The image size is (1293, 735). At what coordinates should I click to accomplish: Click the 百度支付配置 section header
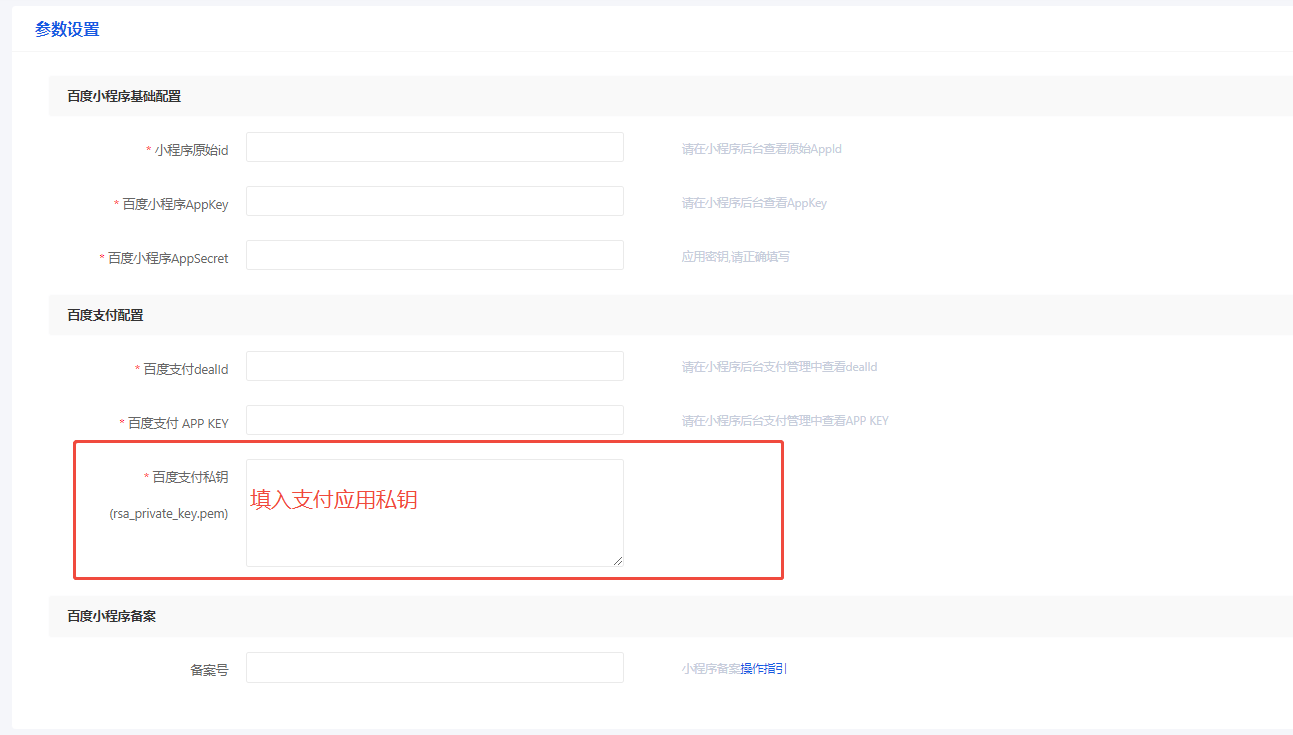[105, 315]
